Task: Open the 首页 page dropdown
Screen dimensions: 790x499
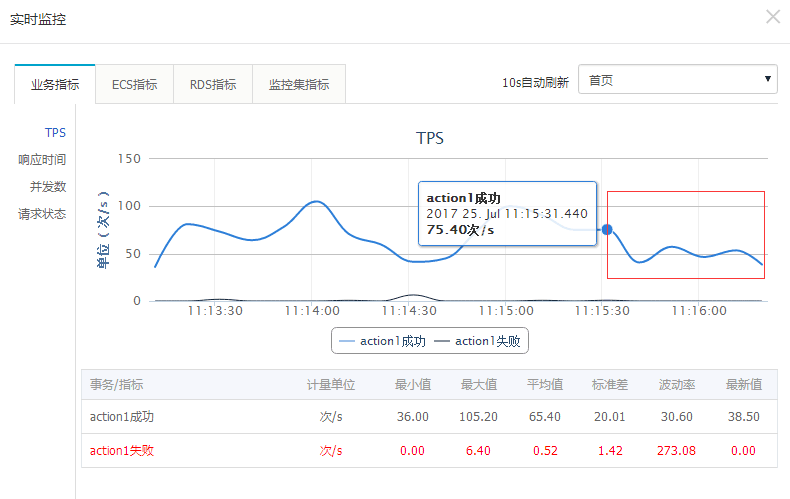Action: pos(678,79)
